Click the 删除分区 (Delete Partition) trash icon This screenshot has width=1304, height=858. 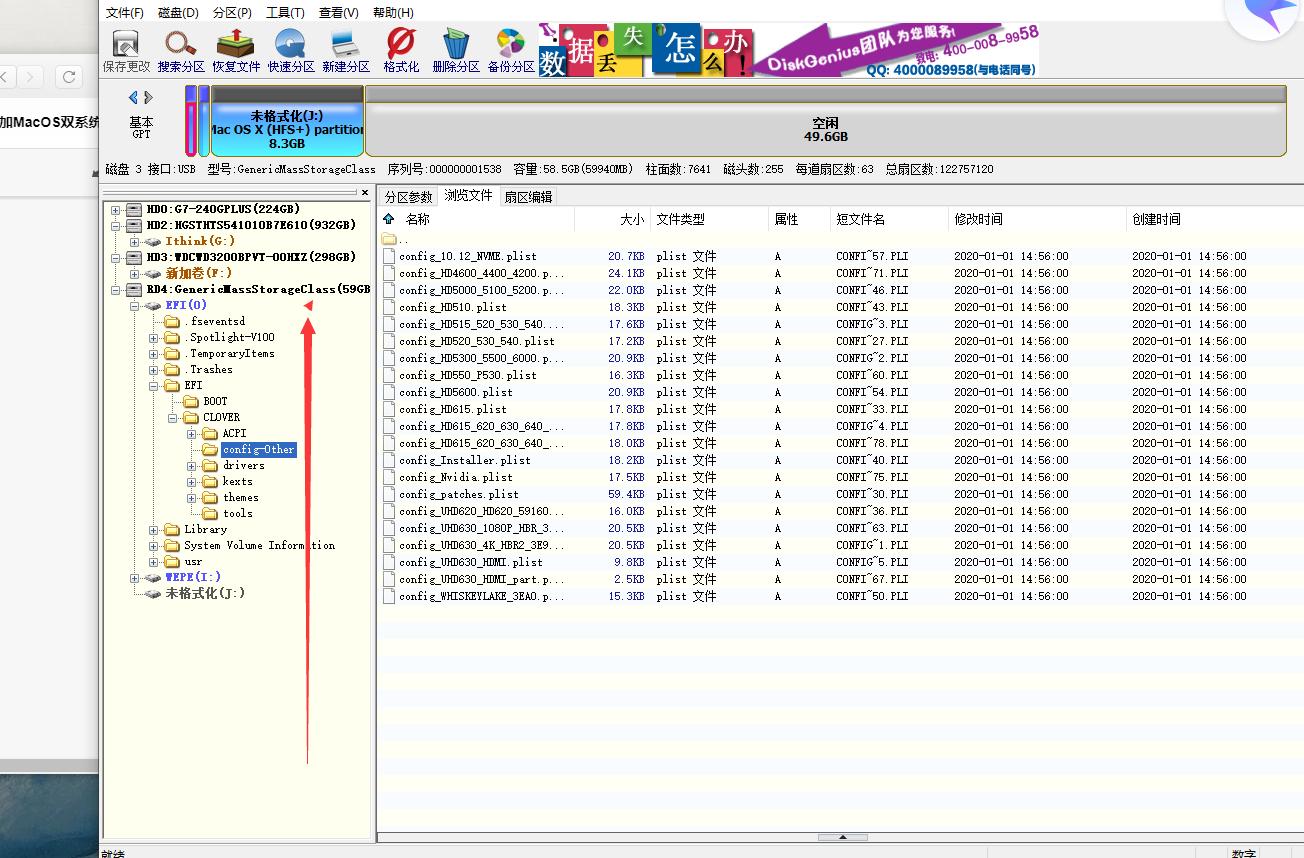456,50
